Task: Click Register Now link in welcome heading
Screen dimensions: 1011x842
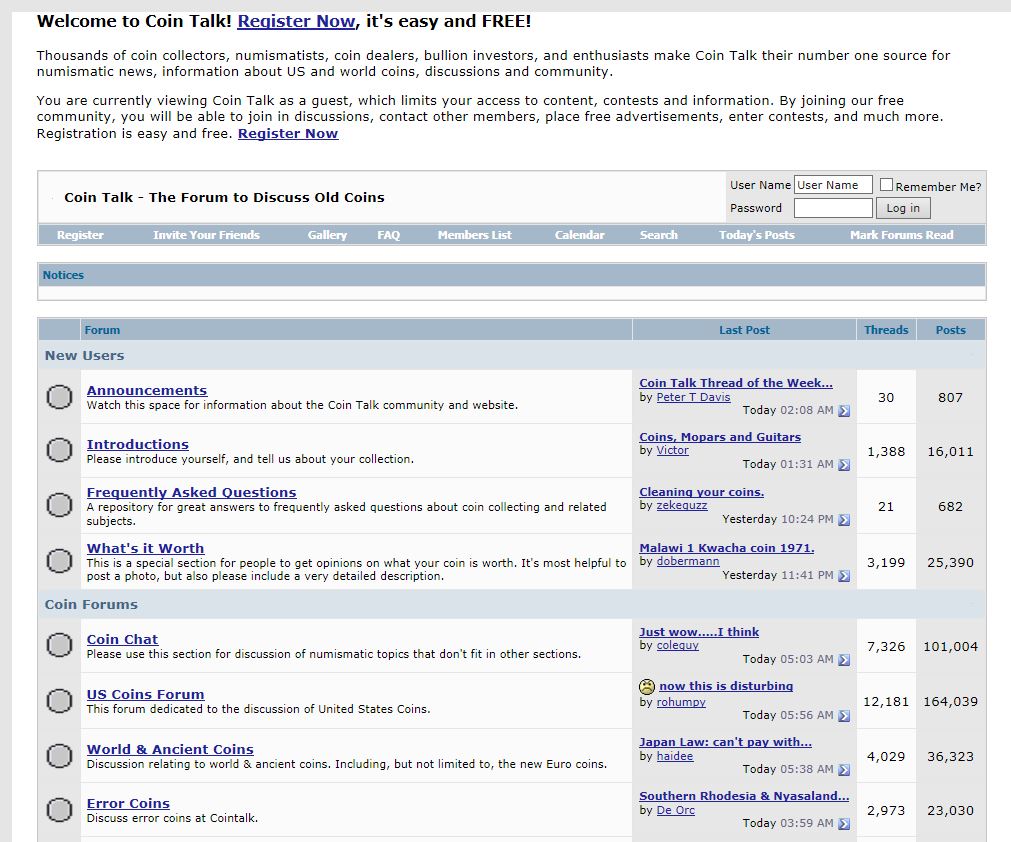Action: click(x=296, y=21)
